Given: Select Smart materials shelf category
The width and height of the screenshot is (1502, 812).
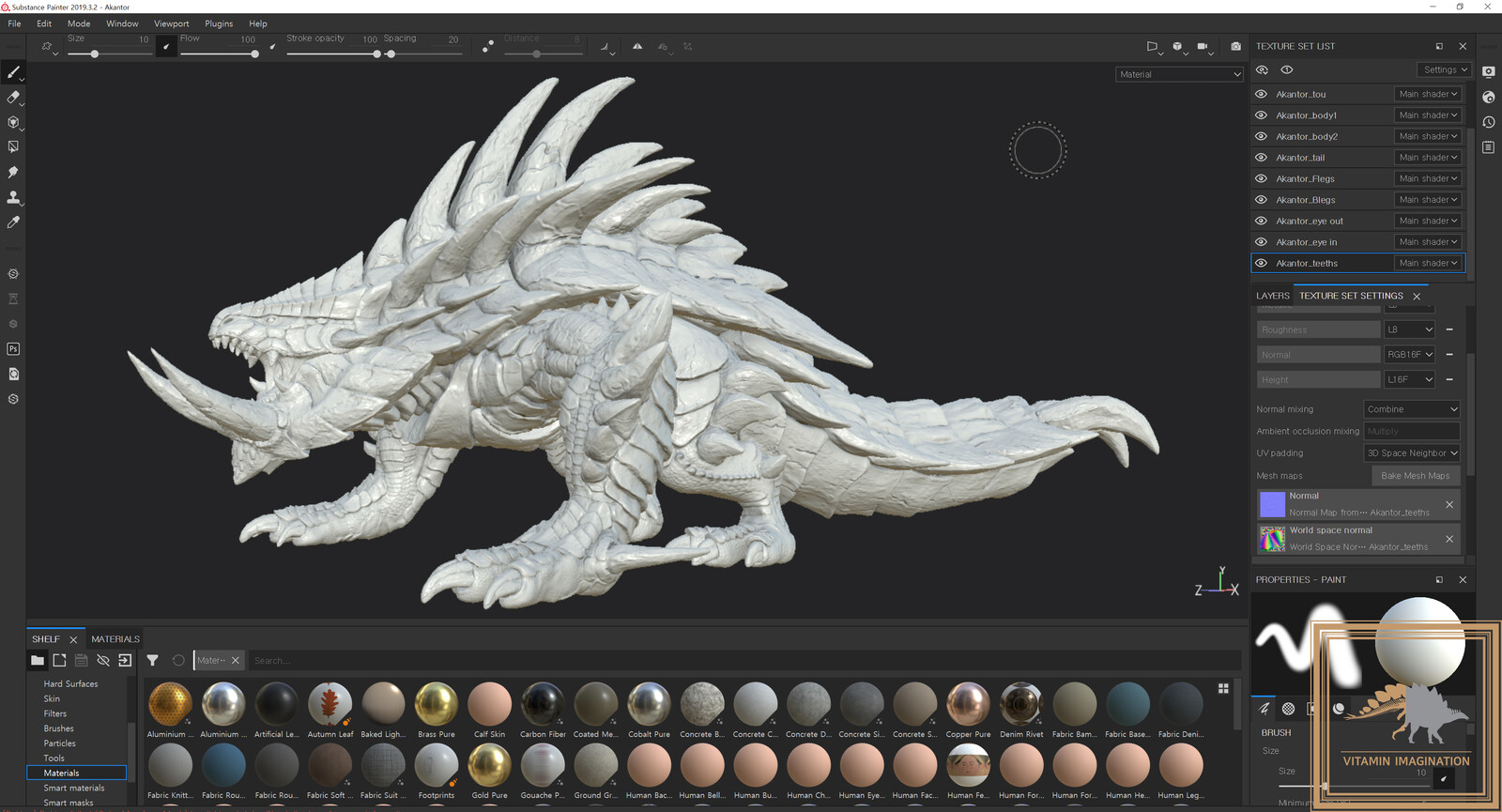Looking at the screenshot, I should [76, 788].
